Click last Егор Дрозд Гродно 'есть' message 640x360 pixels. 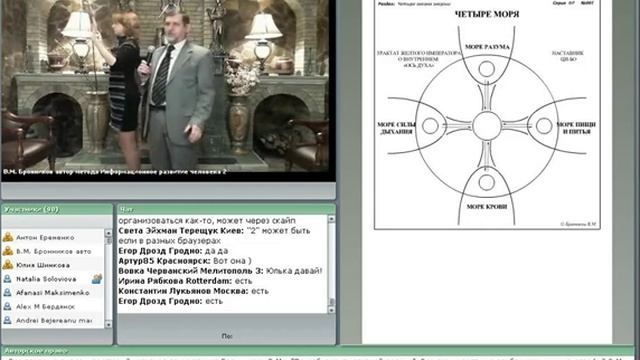pos(171,301)
